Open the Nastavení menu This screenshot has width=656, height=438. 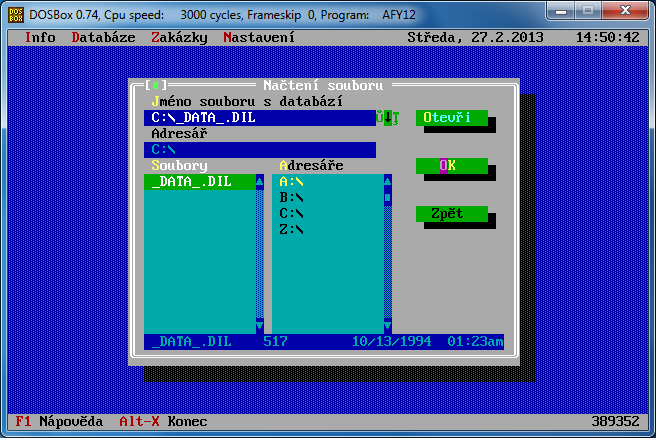[x=259, y=37]
